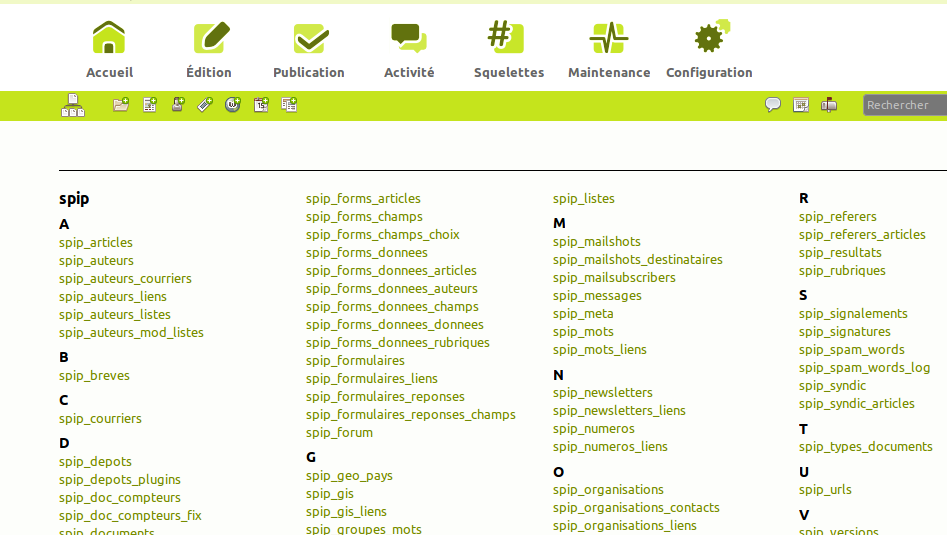Open the spip_depots table link
947x535 pixels.
95,462
